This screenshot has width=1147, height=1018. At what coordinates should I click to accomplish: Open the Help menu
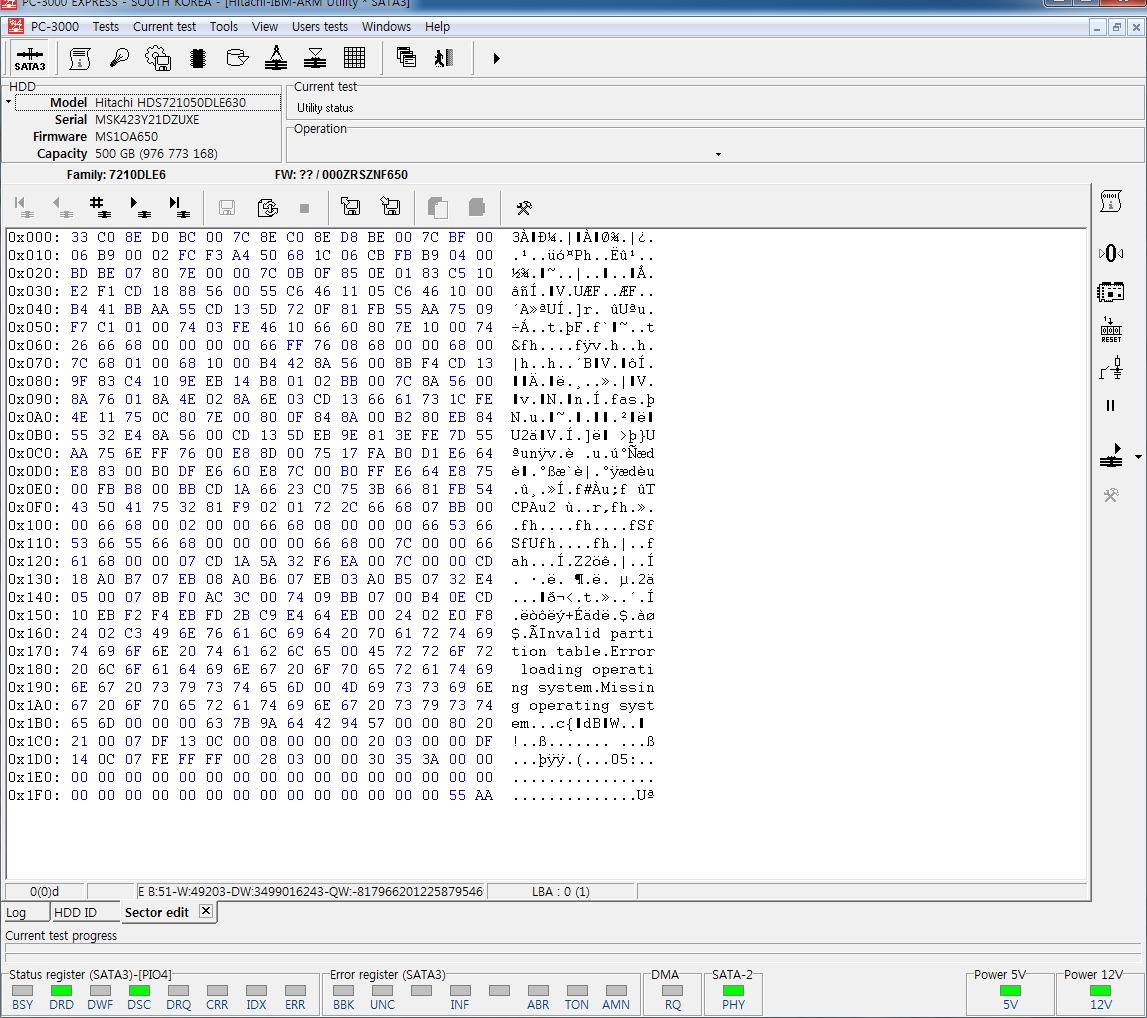pyautogui.click(x=437, y=27)
